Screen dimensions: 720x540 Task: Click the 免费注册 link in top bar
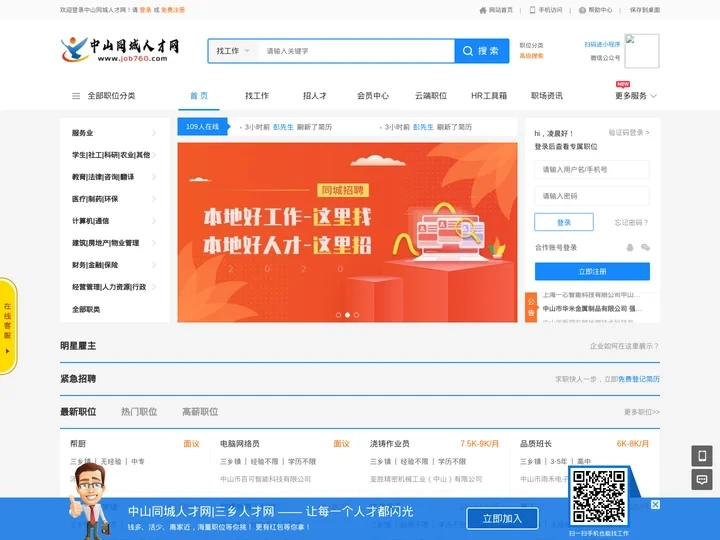(x=173, y=10)
